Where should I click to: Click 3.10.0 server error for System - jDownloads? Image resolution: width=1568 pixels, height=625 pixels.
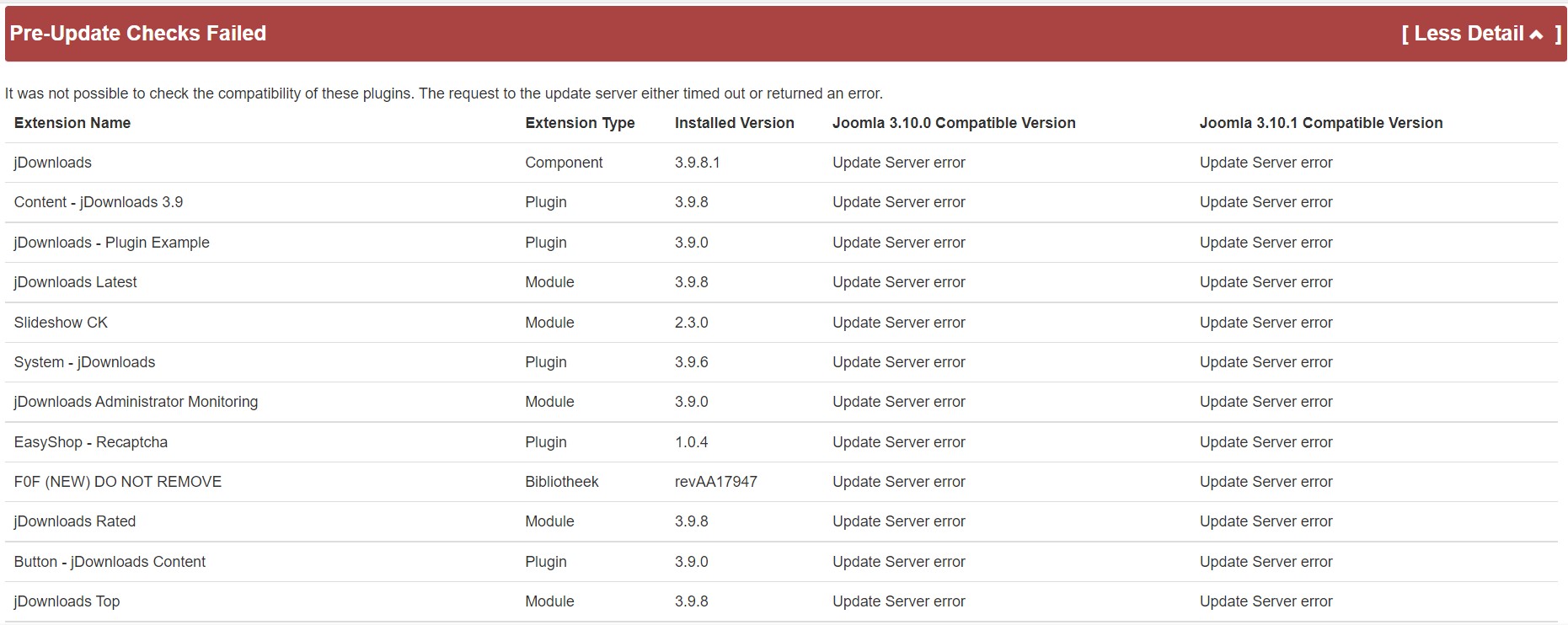(x=899, y=362)
